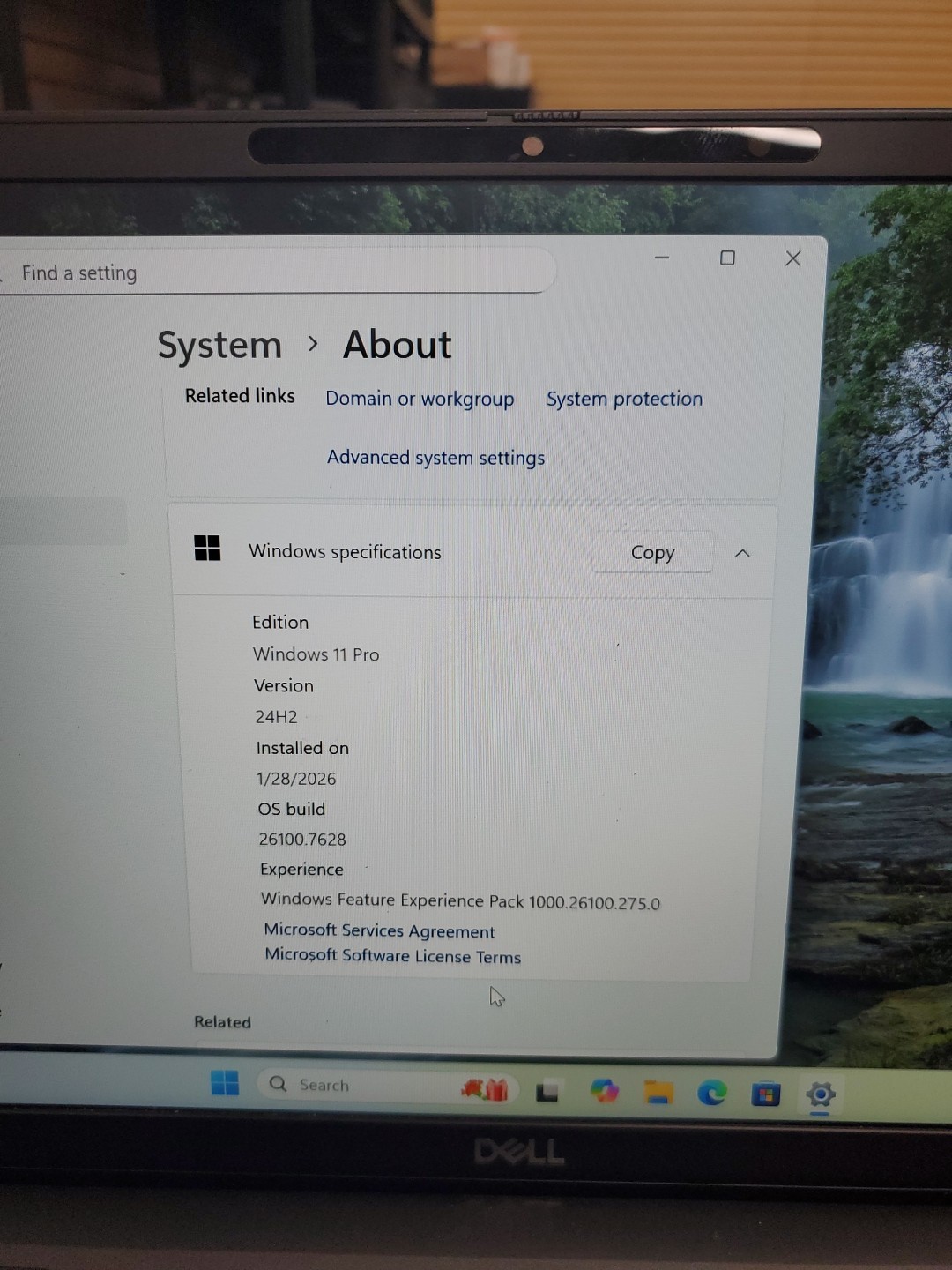Go back to System in breadcrumb
Image resolution: width=952 pixels, height=1270 pixels.
click(219, 345)
